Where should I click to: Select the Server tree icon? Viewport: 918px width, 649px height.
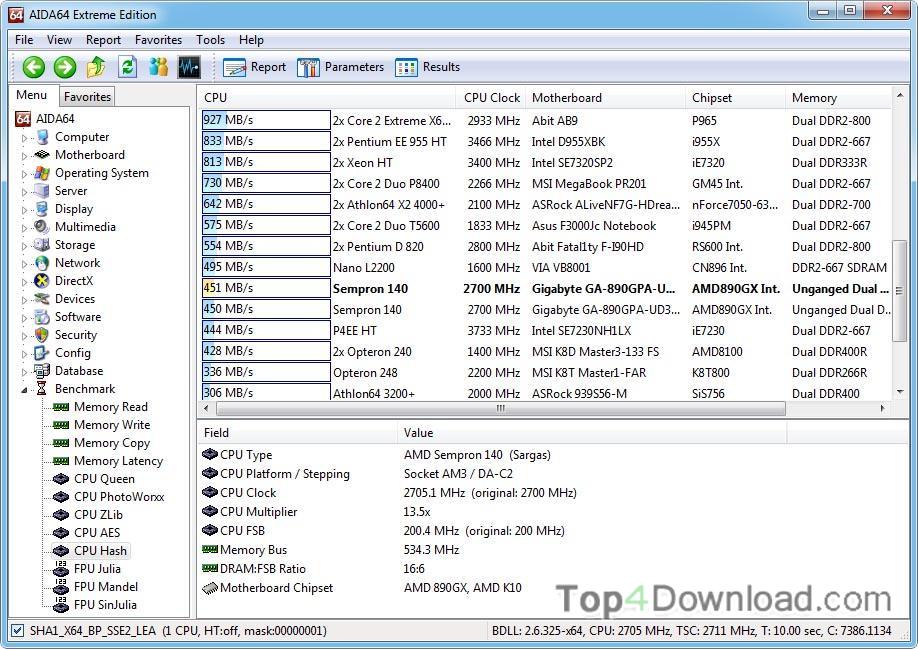click(42, 191)
